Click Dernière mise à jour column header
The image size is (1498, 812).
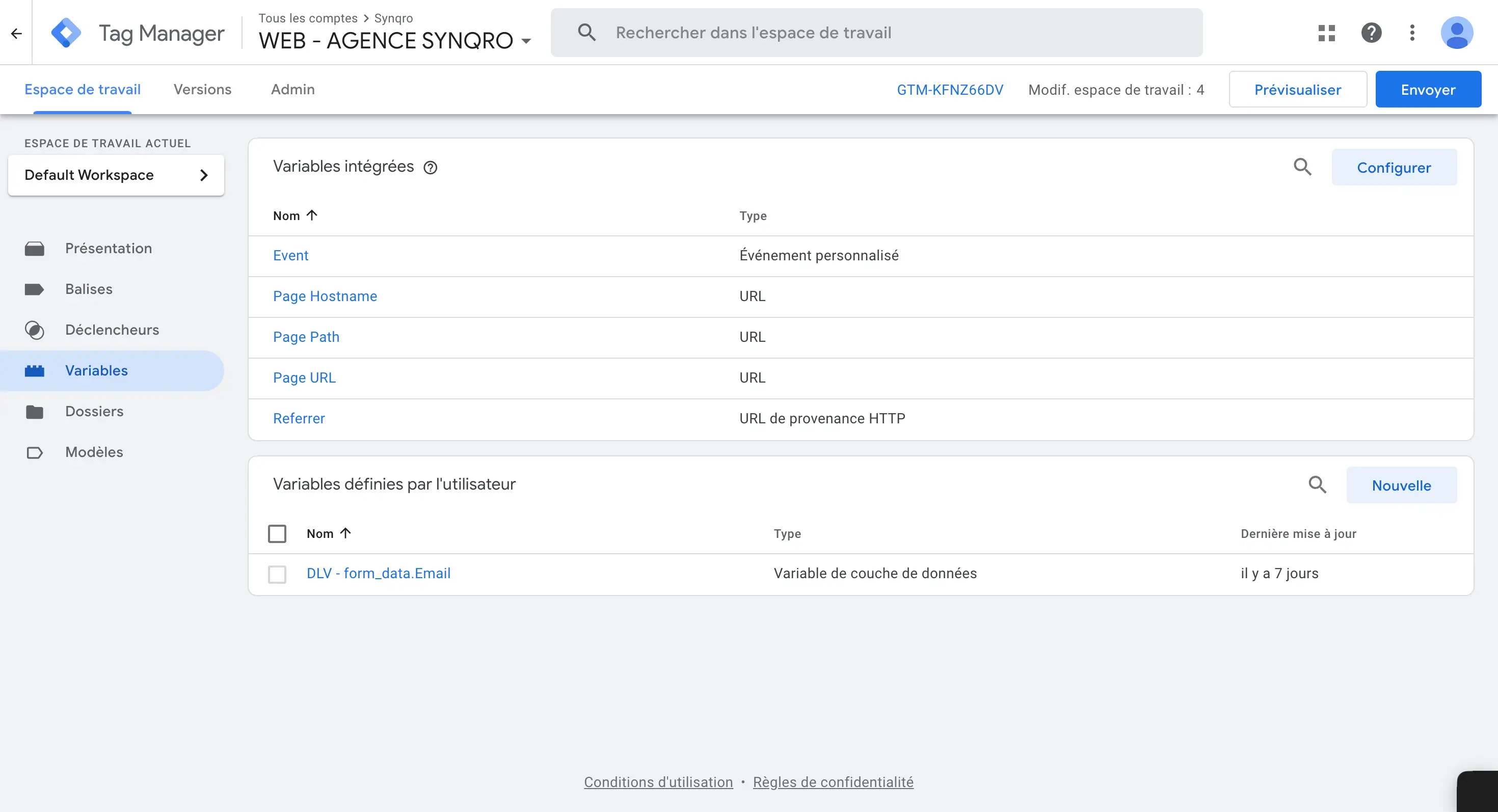(x=1298, y=533)
